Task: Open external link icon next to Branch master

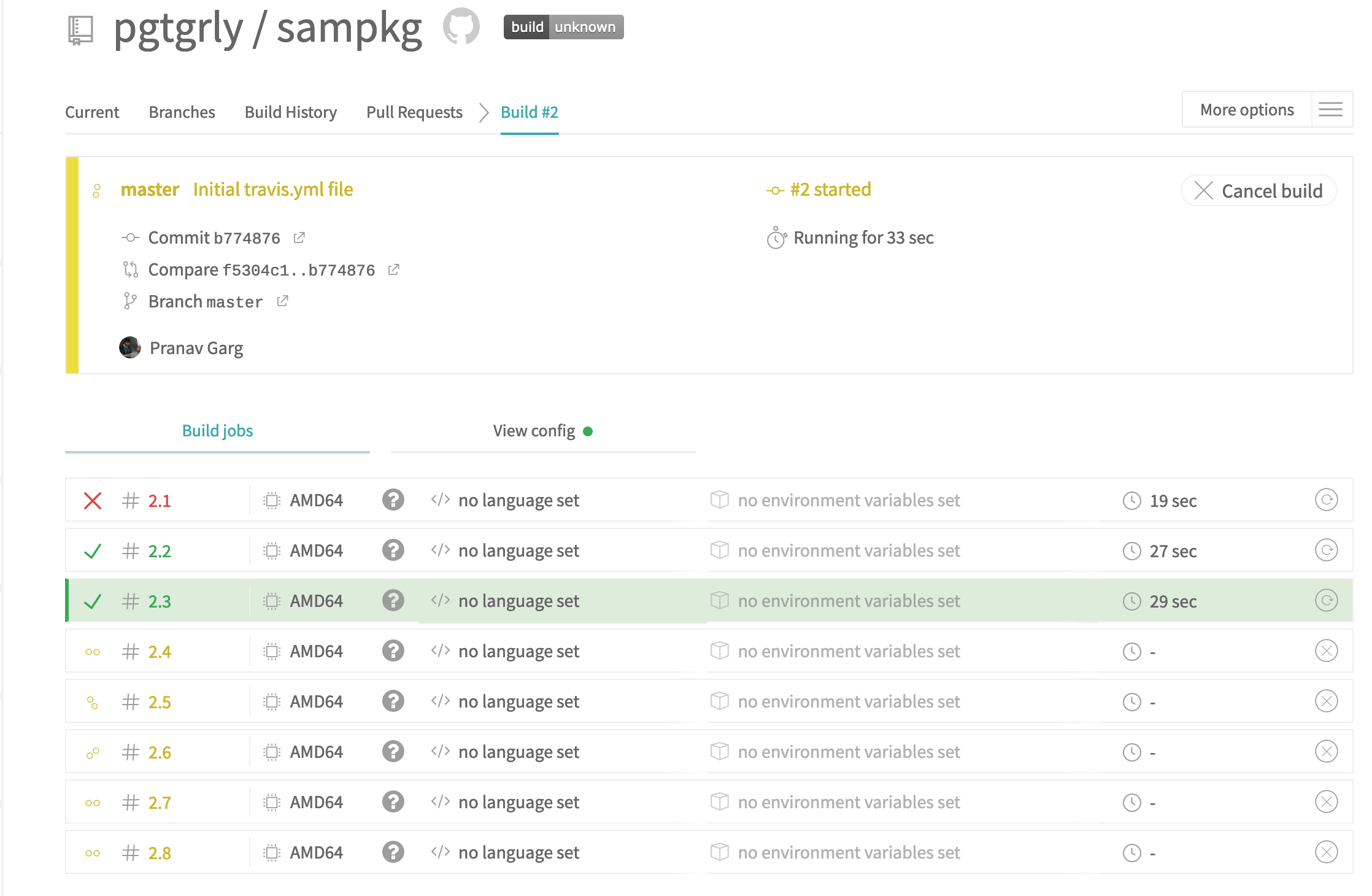Action: [282, 301]
